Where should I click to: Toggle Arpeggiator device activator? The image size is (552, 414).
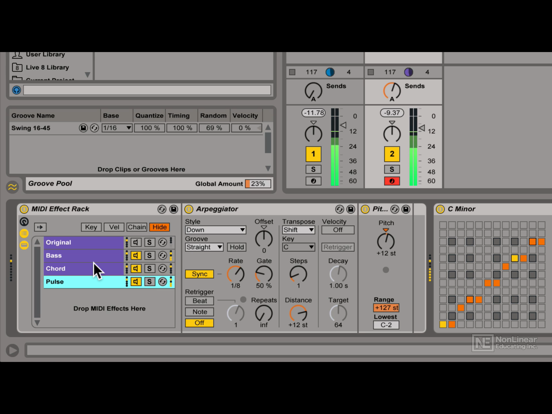(189, 209)
